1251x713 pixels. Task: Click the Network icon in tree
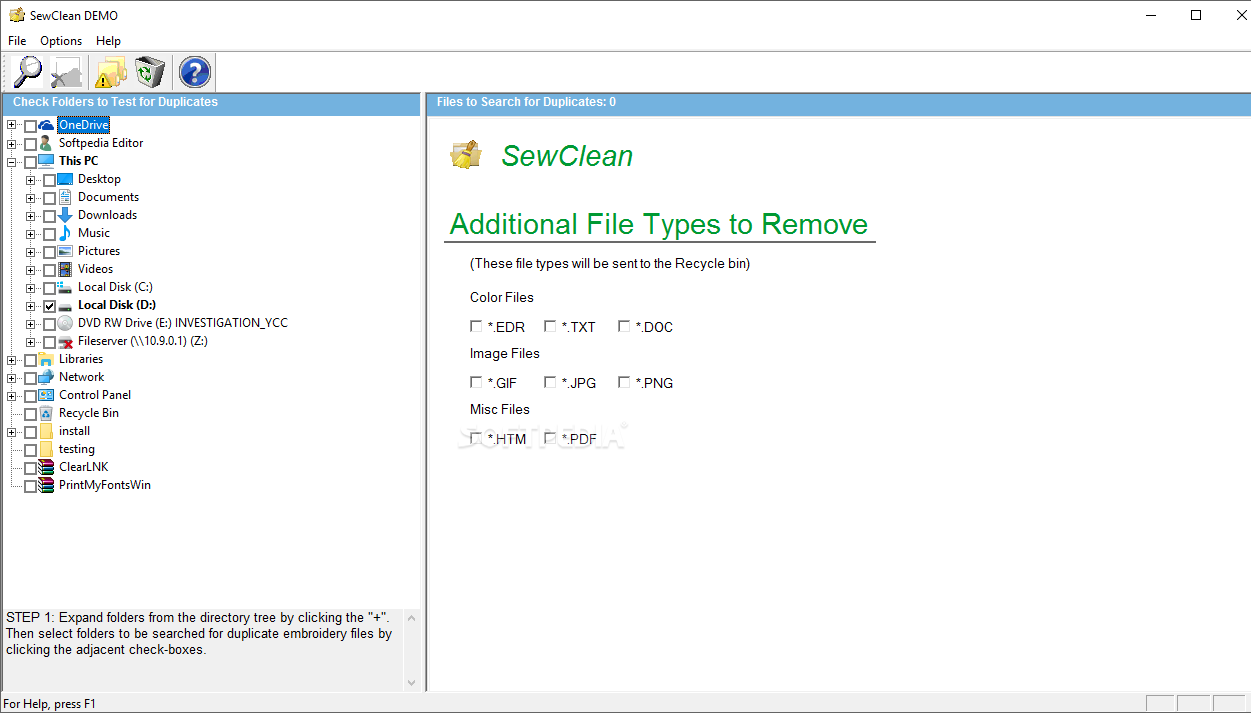pos(46,377)
